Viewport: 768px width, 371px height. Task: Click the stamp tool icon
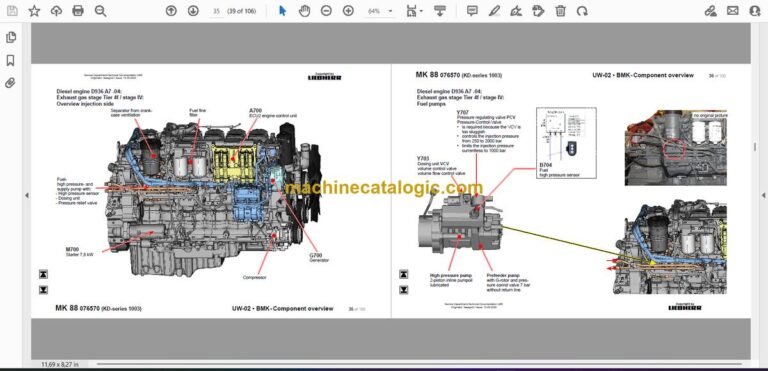click(538, 11)
